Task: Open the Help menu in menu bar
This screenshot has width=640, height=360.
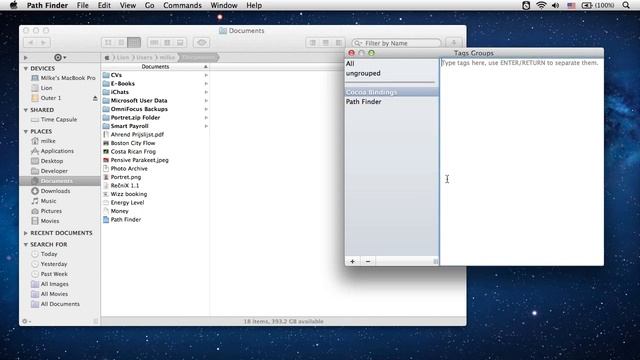Action: pos(254,5)
